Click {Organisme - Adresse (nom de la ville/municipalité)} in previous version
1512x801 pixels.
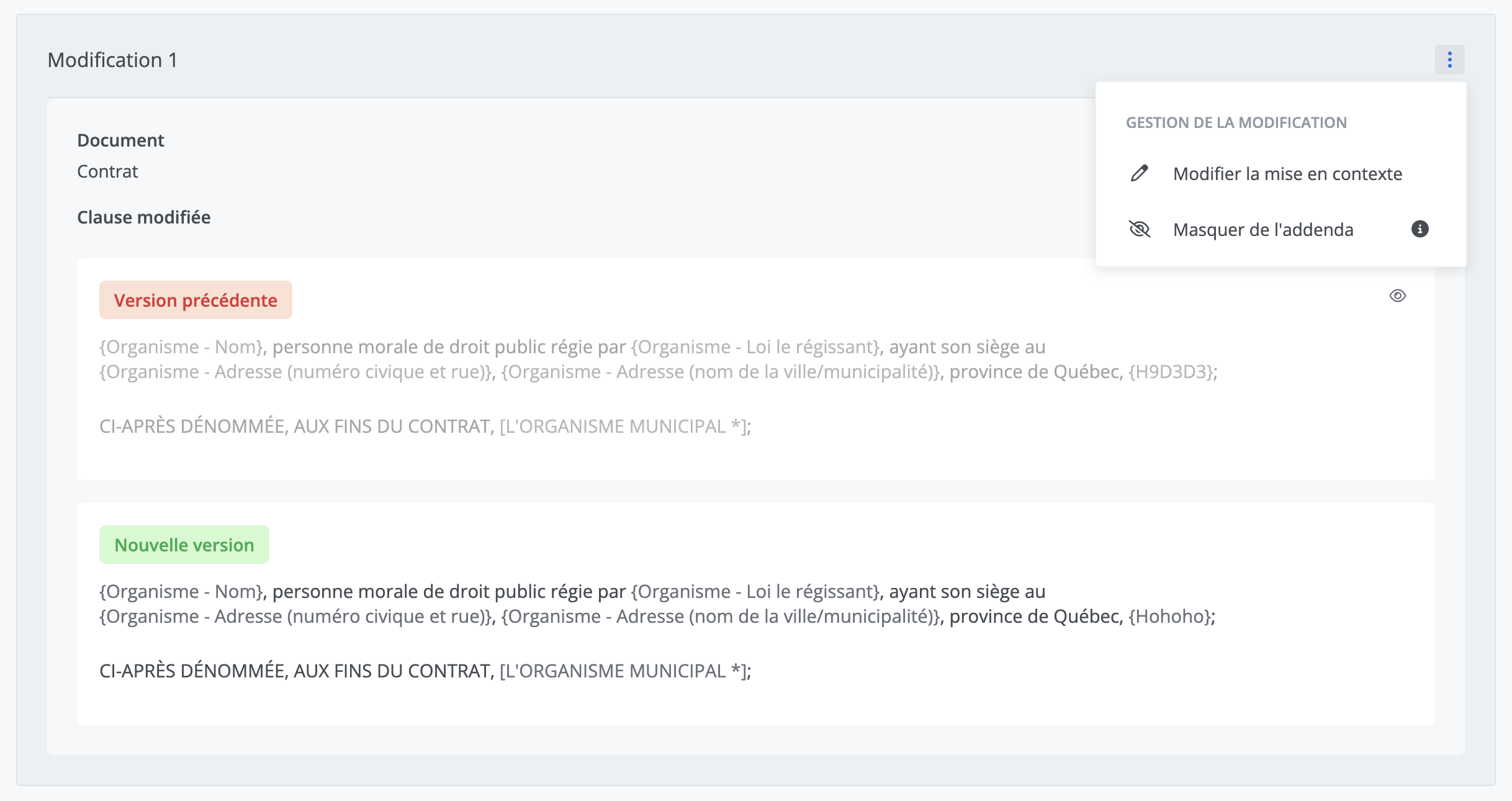coord(721,372)
